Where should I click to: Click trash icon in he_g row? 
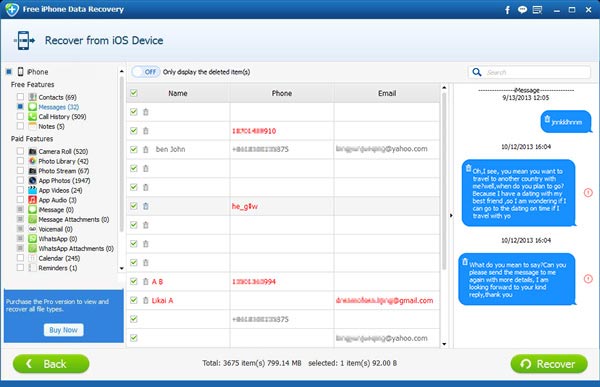(146, 206)
